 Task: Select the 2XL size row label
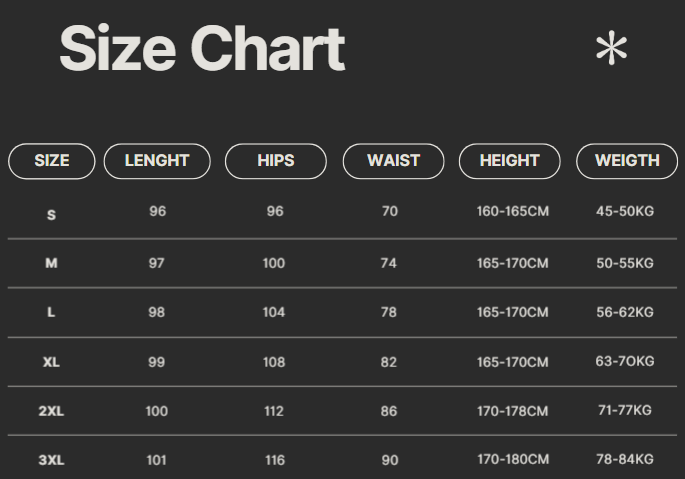point(51,411)
